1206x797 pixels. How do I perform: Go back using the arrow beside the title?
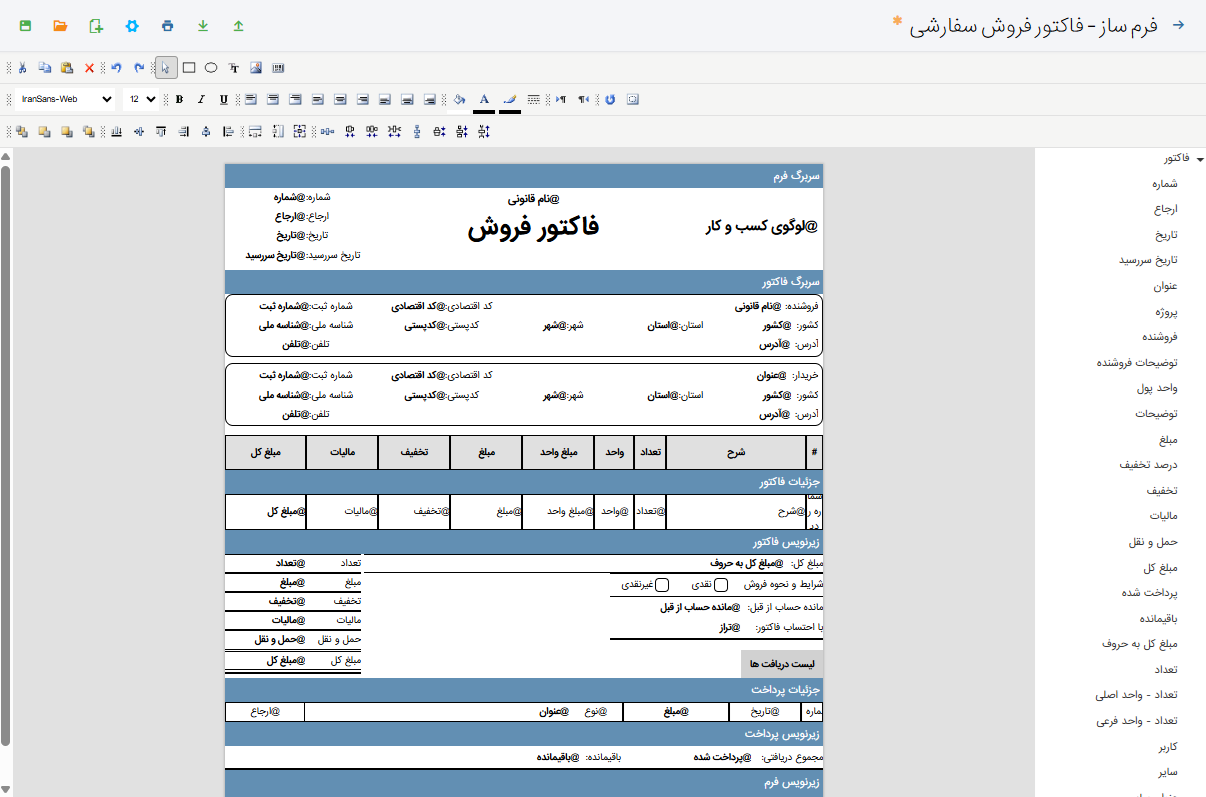1178,25
